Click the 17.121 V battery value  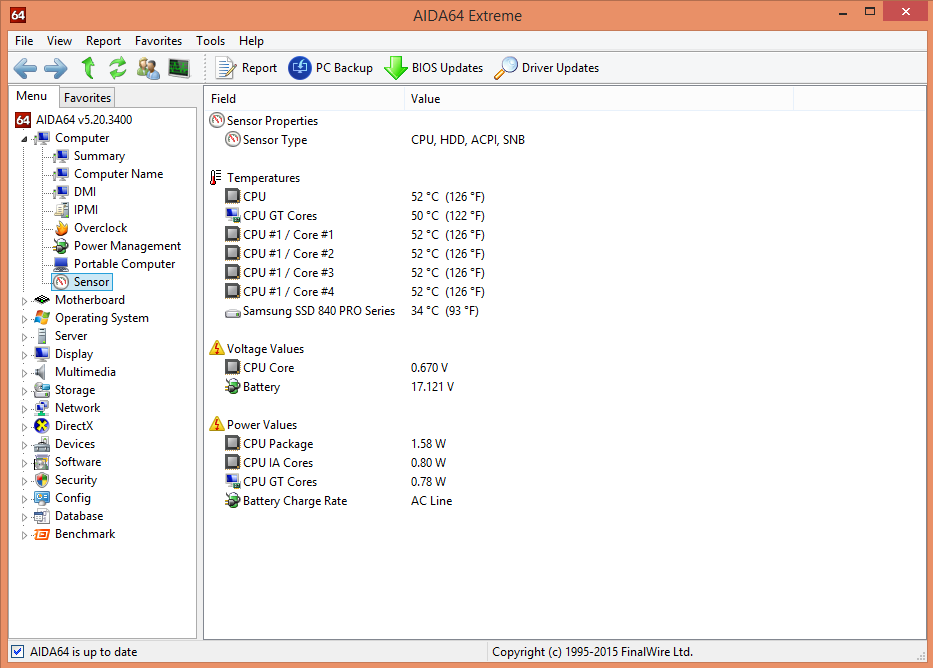coord(433,387)
